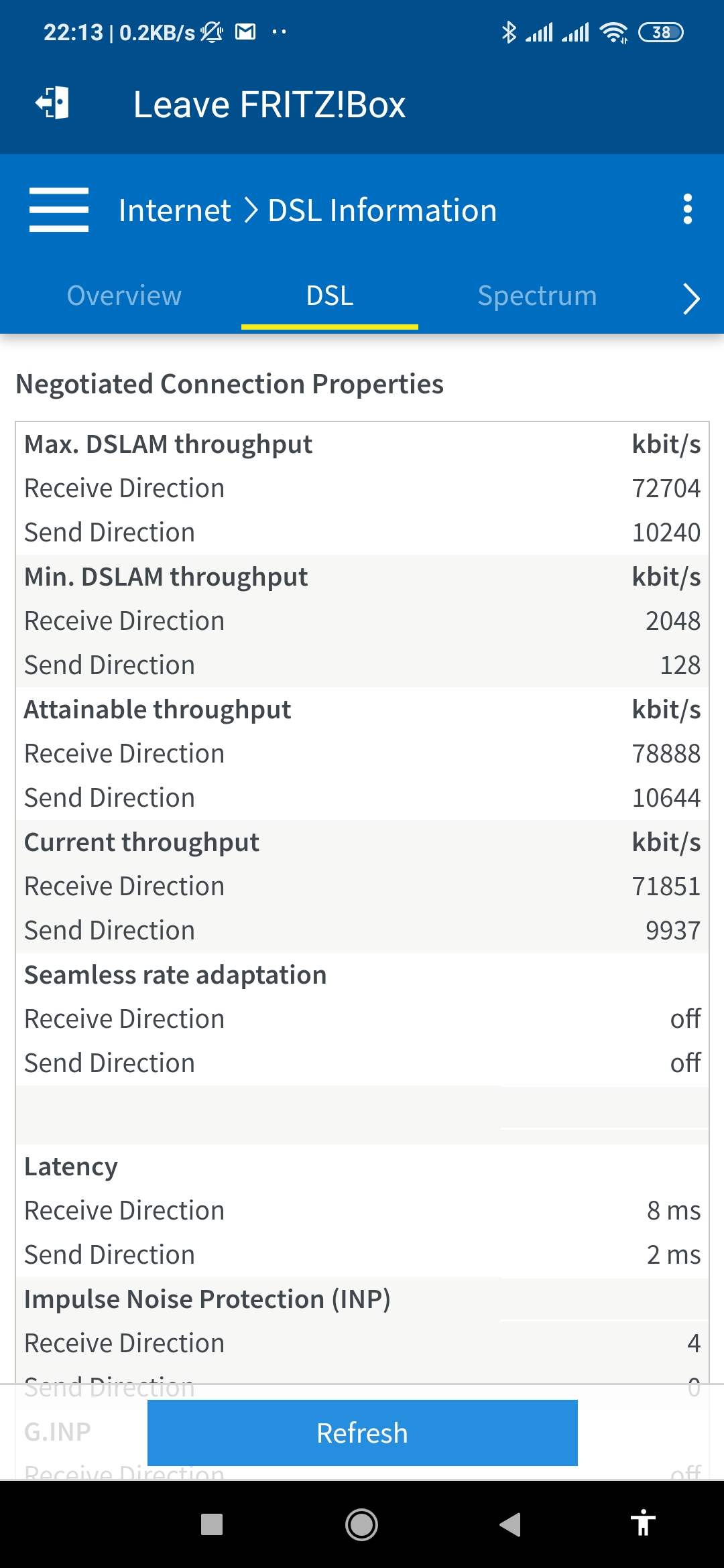
Task: Select the DSL tab
Action: [330, 296]
